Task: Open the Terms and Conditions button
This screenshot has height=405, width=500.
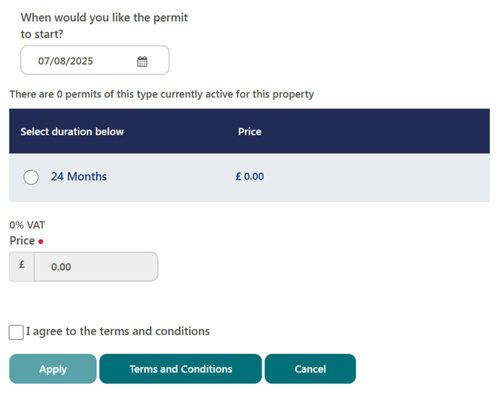Action: [x=181, y=369]
